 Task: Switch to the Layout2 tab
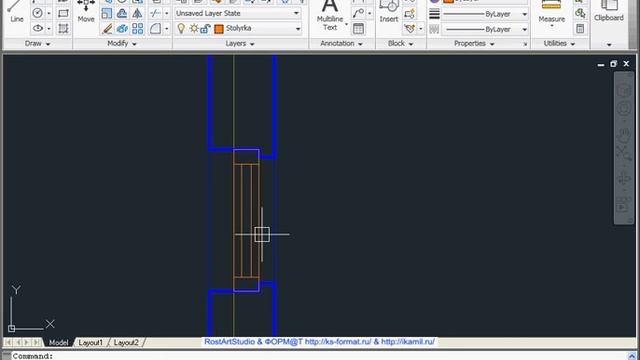click(126, 342)
